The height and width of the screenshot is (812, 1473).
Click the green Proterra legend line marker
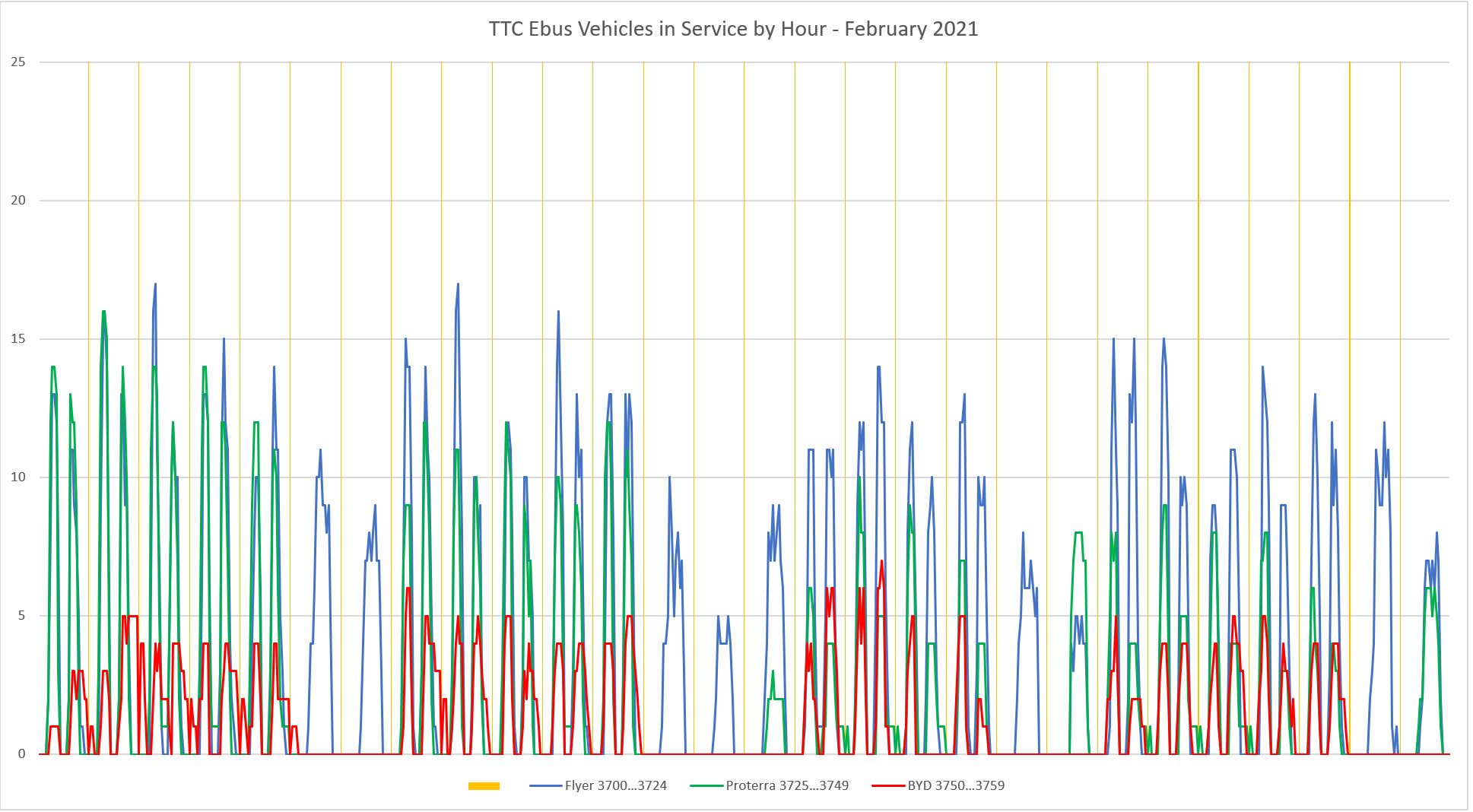pos(706,786)
